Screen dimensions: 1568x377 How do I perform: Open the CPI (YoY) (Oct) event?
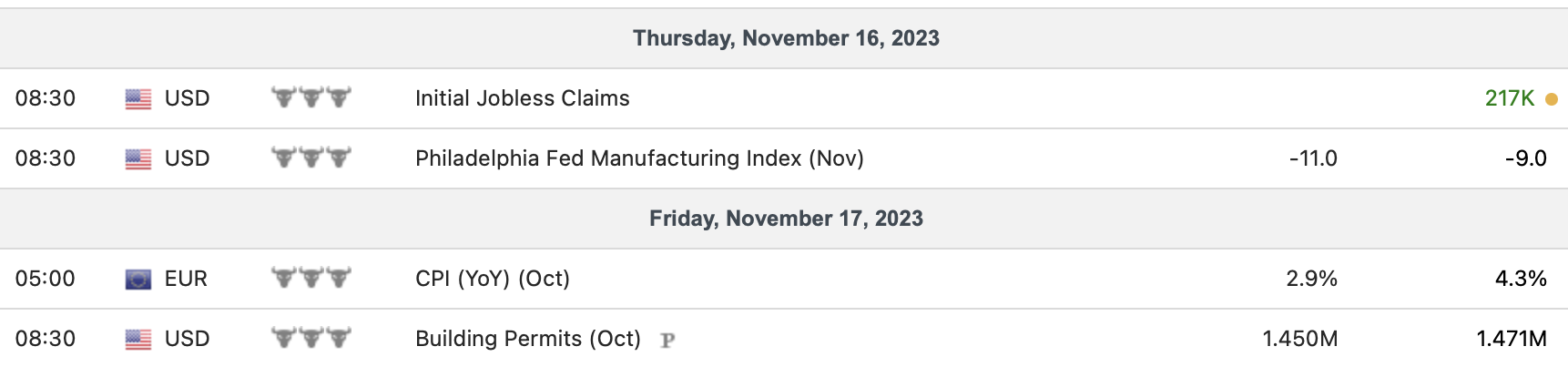point(493,279)
